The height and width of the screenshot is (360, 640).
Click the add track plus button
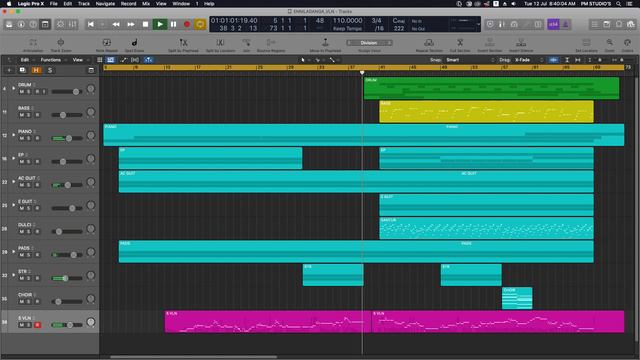coord(9,70)
